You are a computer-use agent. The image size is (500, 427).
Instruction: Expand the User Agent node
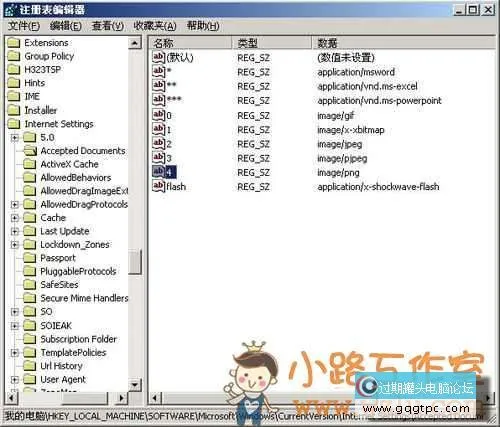(15, 380)
